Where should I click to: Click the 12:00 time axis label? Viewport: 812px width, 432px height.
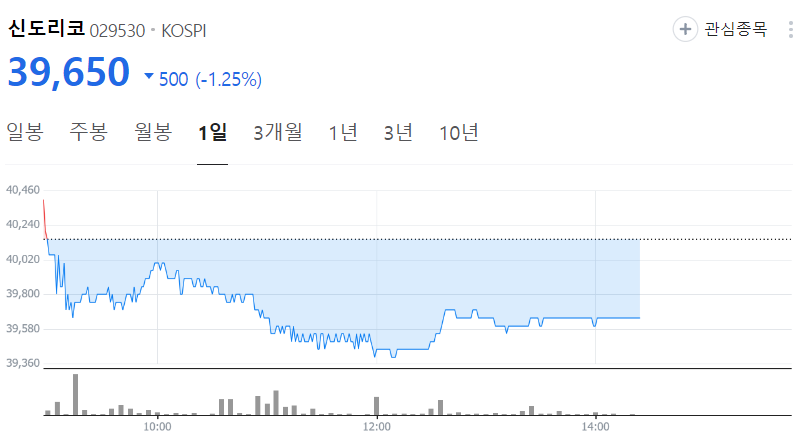[x=376, y=426]
